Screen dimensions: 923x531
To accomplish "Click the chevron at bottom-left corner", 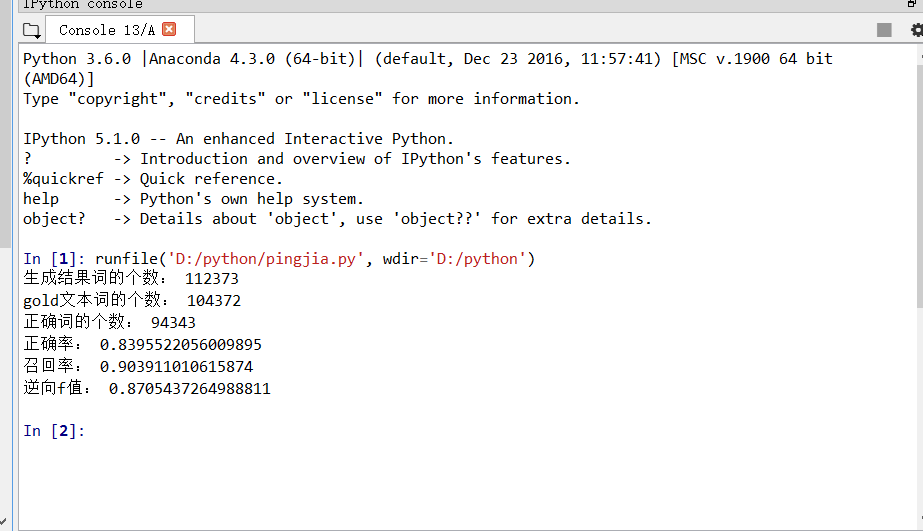I will tap(4, 521).
